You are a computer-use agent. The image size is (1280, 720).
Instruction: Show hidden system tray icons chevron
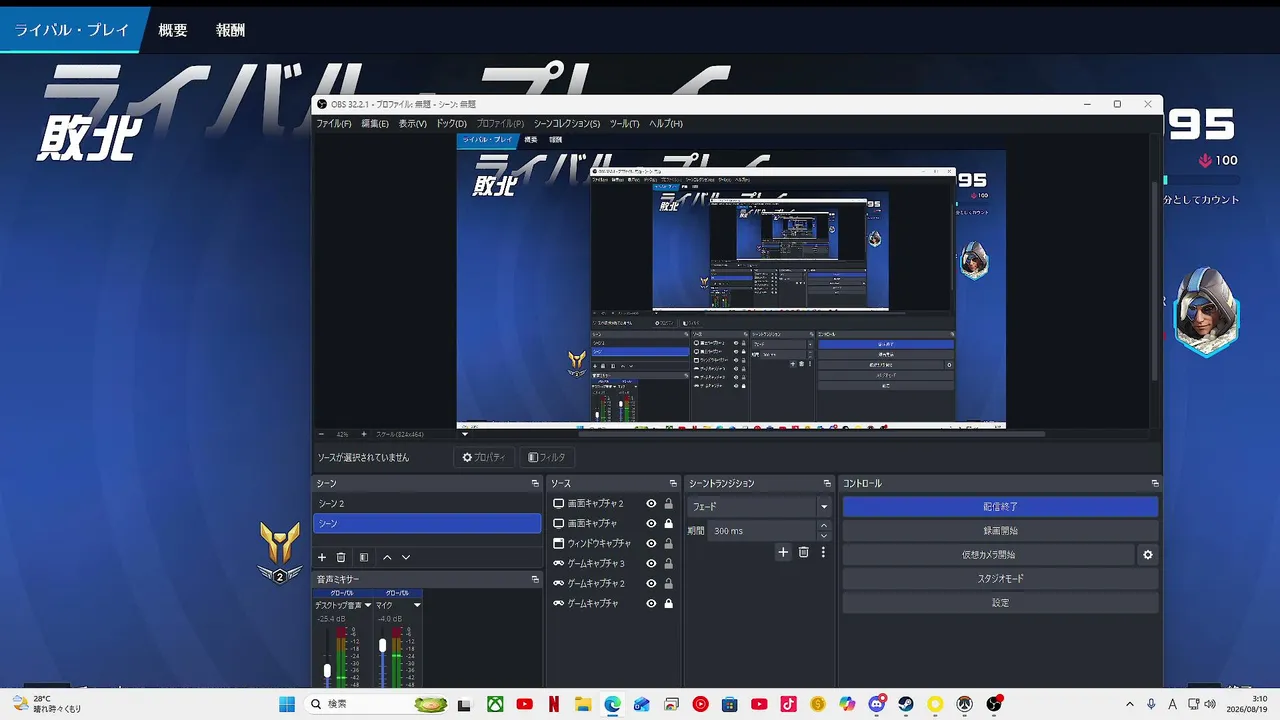[1130, 704]
